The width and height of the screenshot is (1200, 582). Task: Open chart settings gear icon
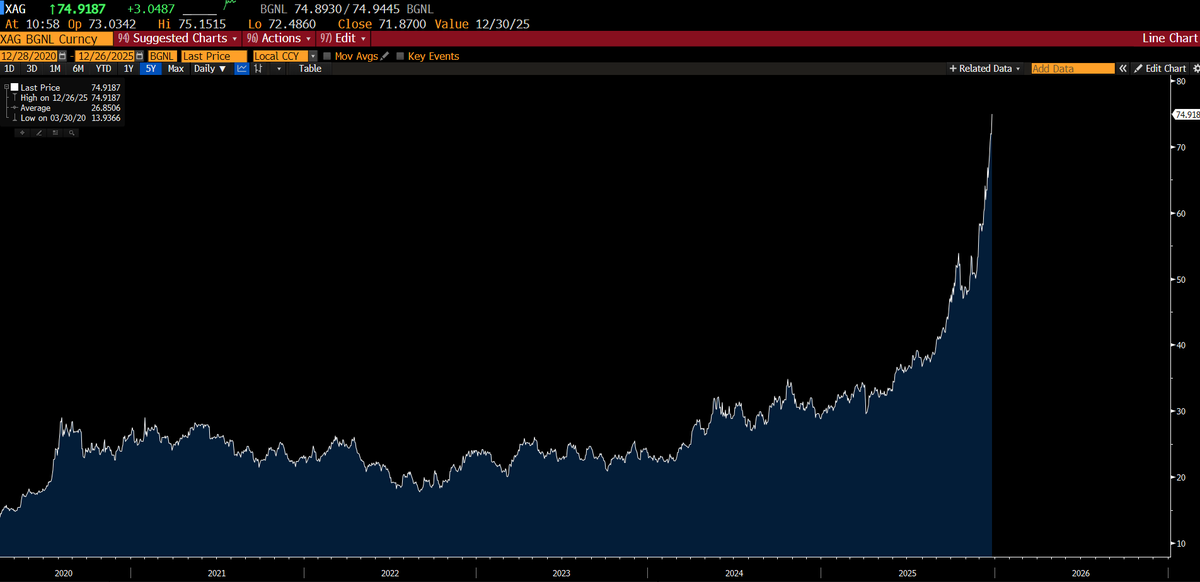pos(1195,68)
